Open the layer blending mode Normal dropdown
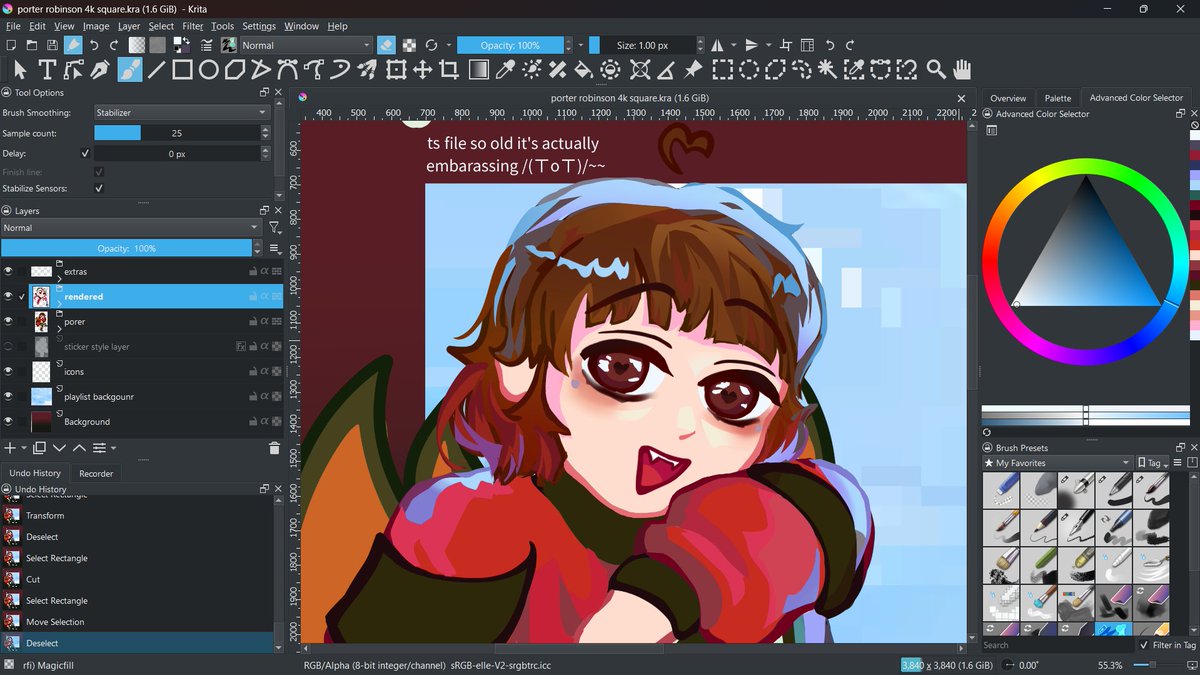The height and width of the screenshot is (675, 1200). [131, 228]
